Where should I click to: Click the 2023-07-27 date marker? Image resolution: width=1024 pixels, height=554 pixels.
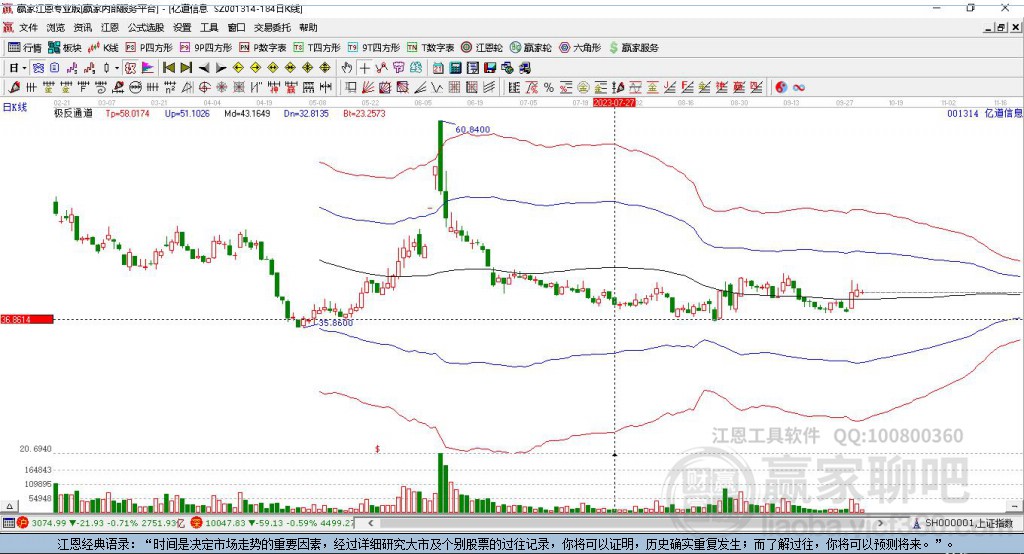(614, 103)
